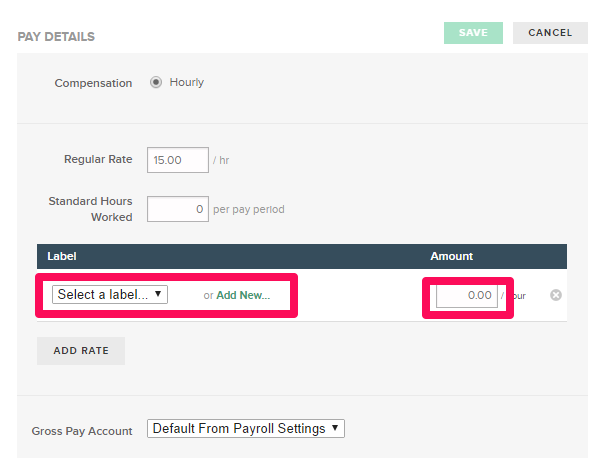Image resolution: width=604 pixels, height=464 pixels.
Task: Open the Select a label dropdown
Action: (110, 295)
